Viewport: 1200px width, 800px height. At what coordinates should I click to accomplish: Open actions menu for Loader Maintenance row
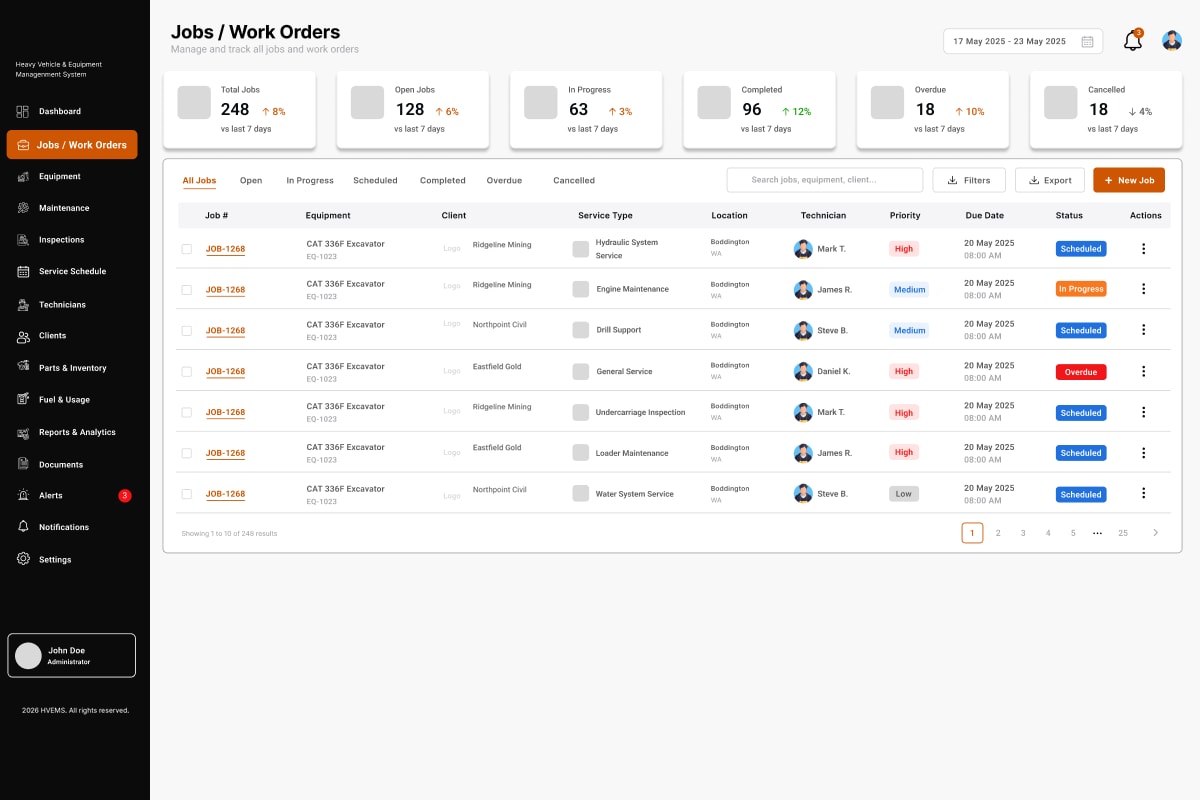pyautogui.click(x=1144, y=452)
